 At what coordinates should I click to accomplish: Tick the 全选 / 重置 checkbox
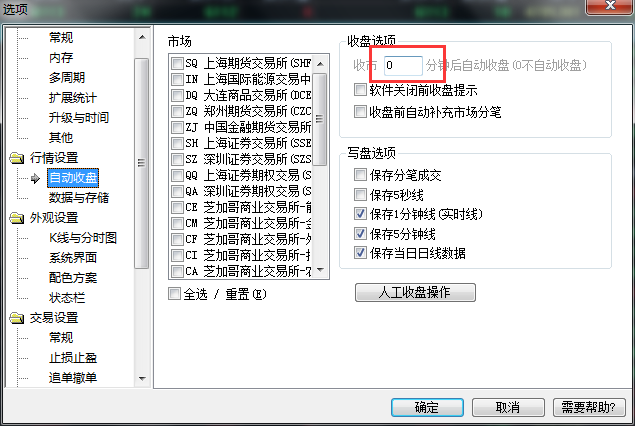click(174, 294)
